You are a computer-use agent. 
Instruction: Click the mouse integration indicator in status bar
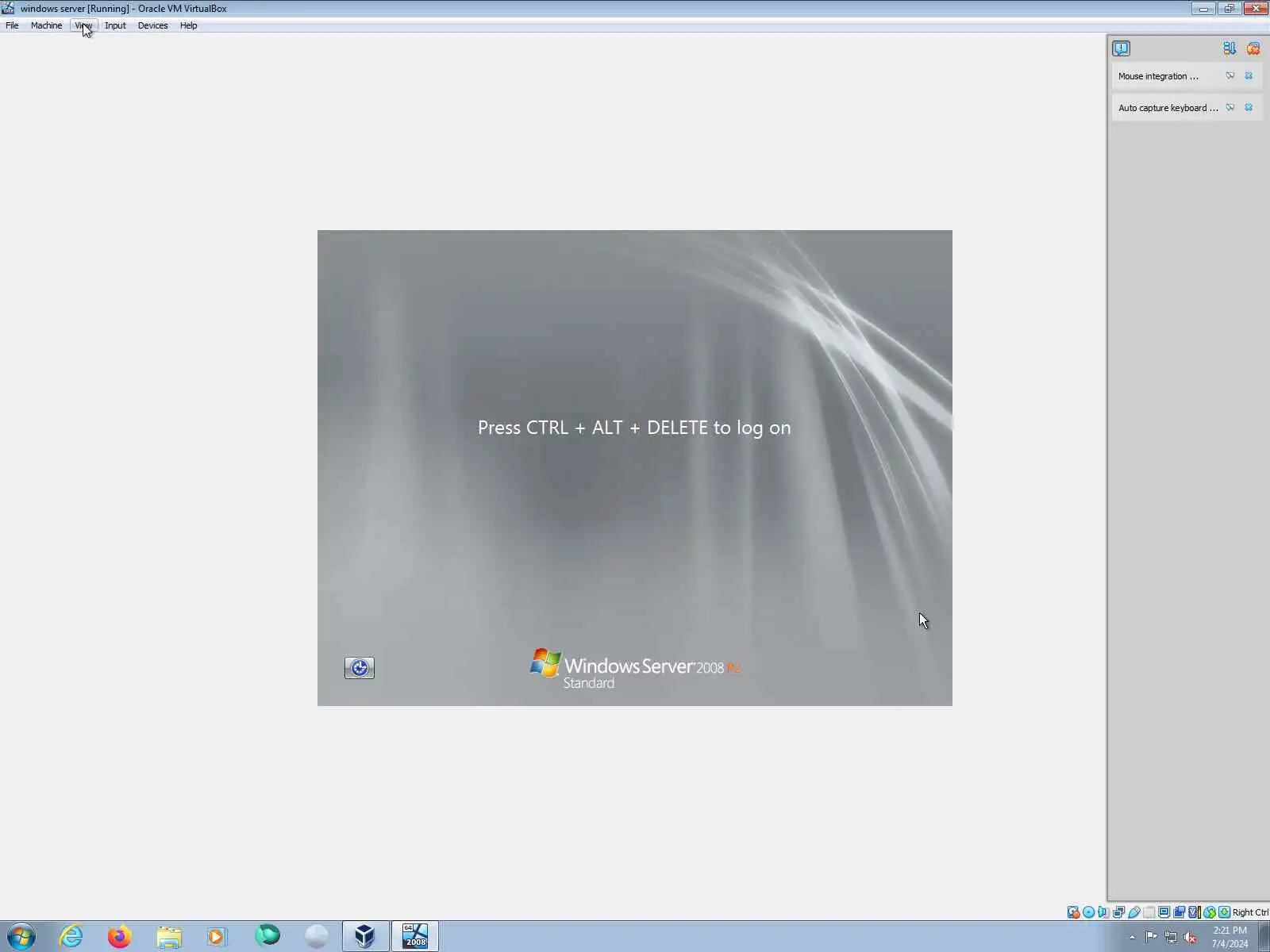(x=1209, y=912)
